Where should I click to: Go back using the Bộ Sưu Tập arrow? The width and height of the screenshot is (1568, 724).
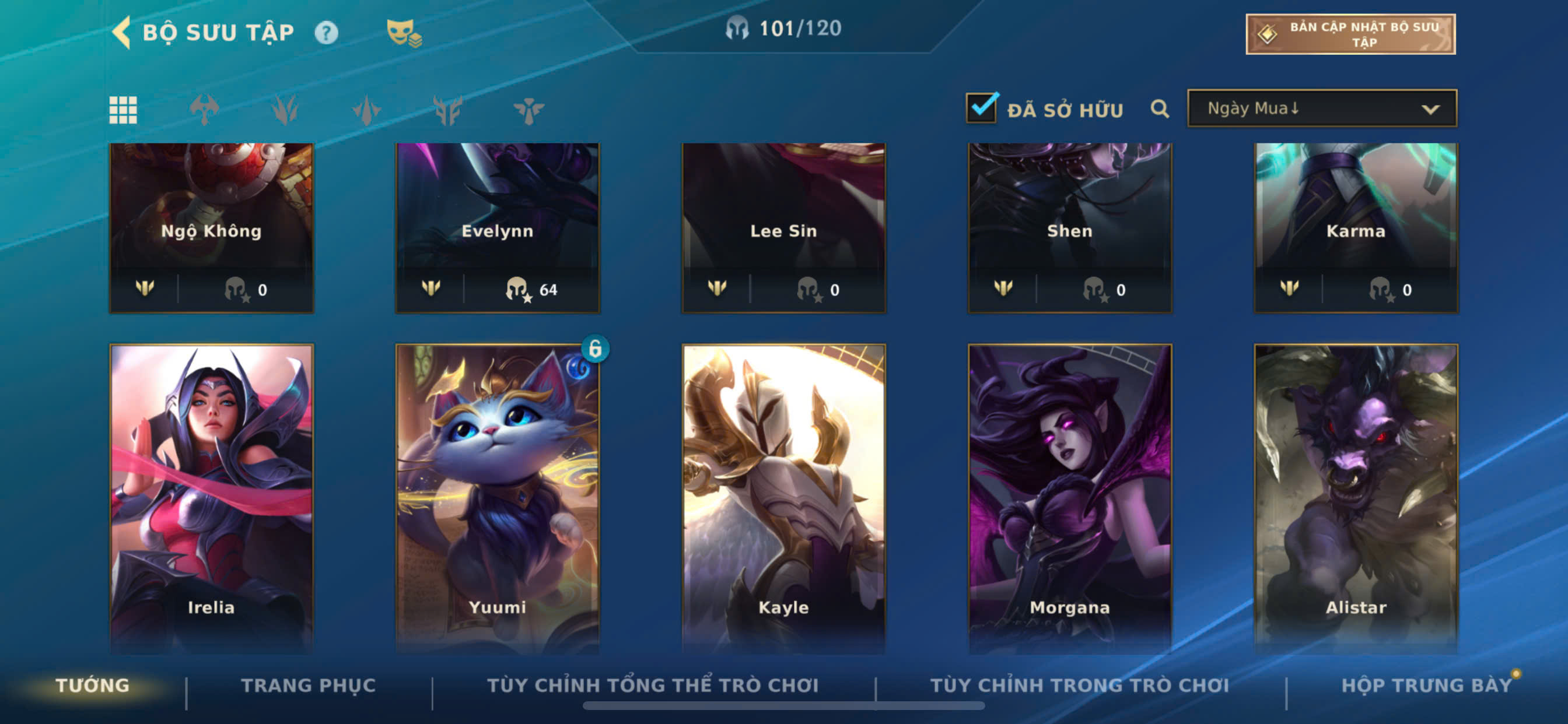pyautogui.click(x=121, y=31)
